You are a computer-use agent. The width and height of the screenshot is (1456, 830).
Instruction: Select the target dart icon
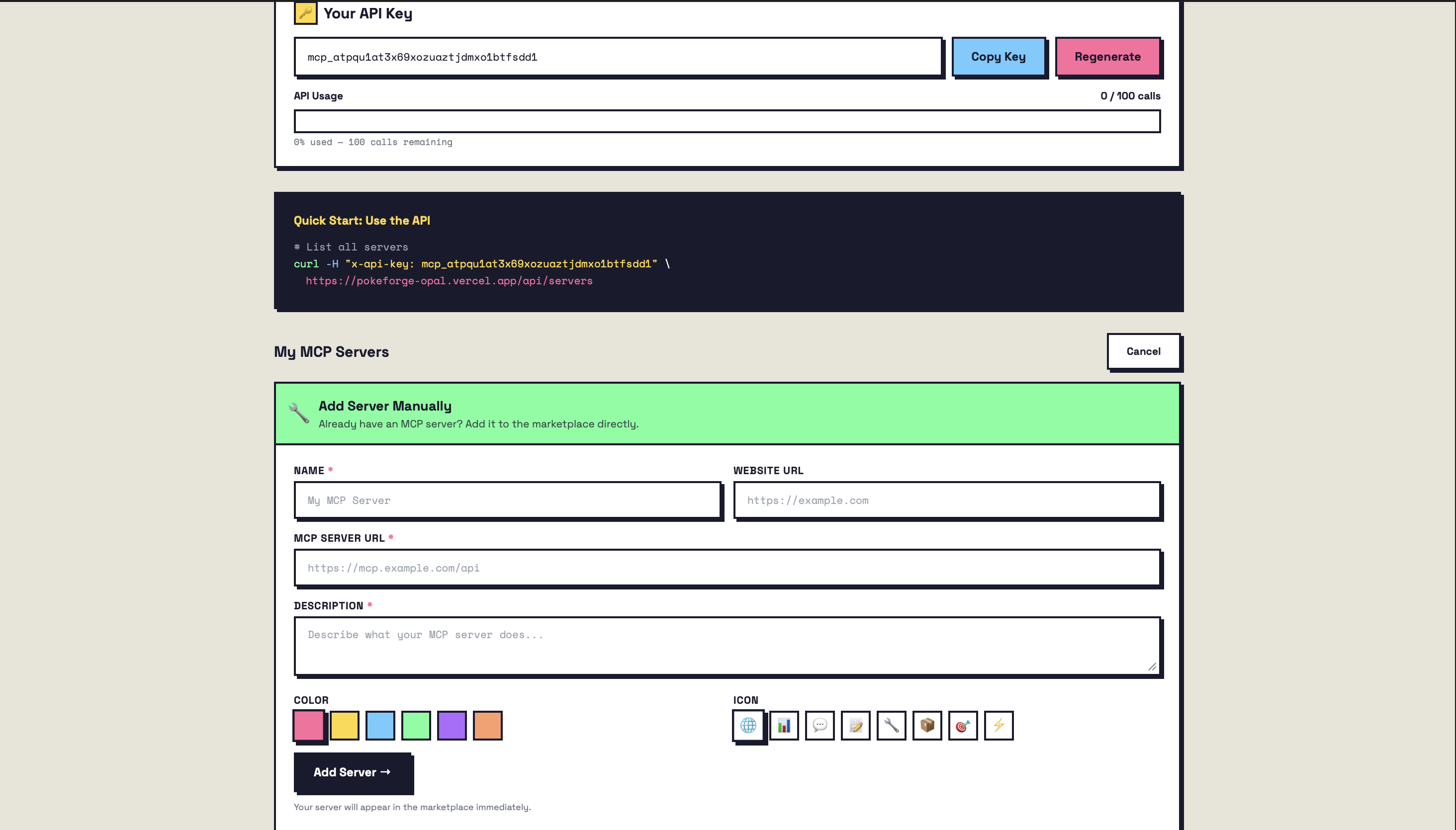coord(963,725)
